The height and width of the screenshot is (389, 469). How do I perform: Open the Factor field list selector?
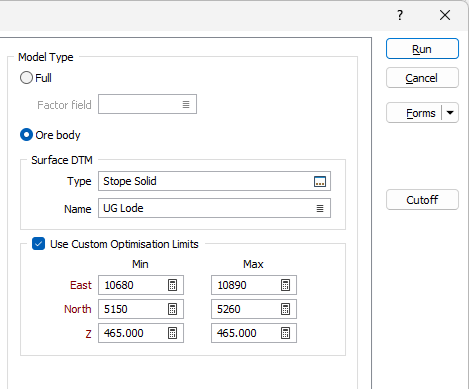click(186, 105)
